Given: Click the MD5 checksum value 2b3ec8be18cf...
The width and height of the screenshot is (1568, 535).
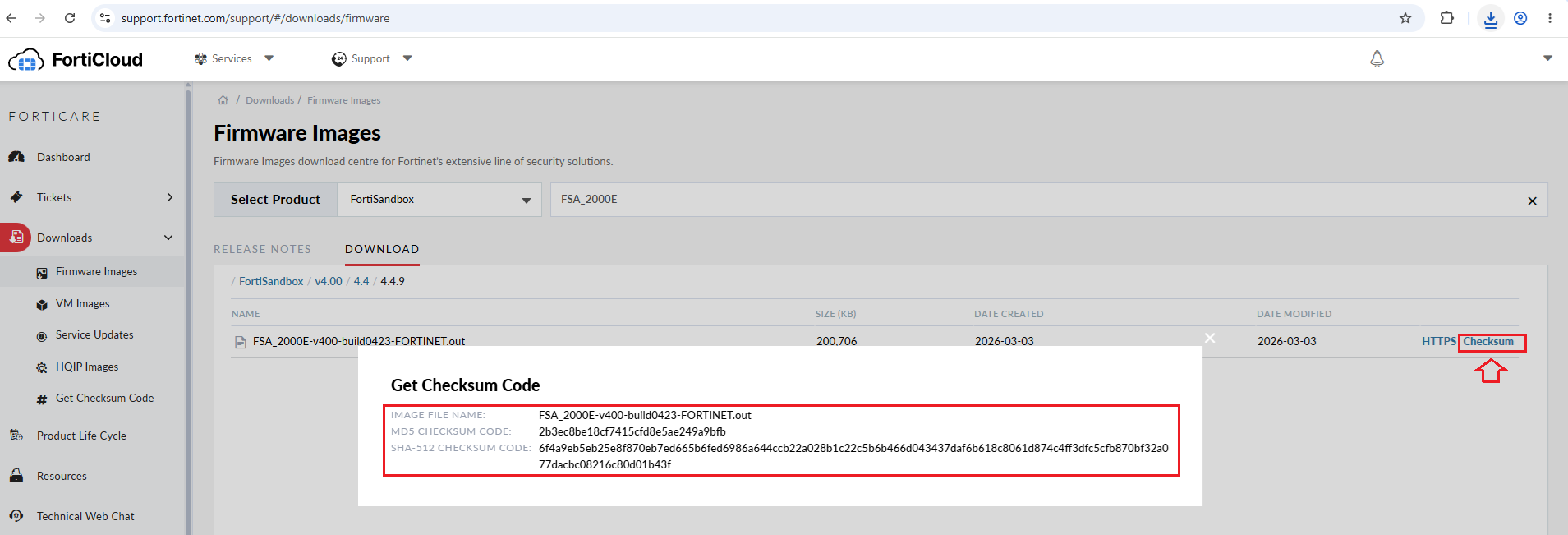Looking at the screenshot, I should (632, 431).
